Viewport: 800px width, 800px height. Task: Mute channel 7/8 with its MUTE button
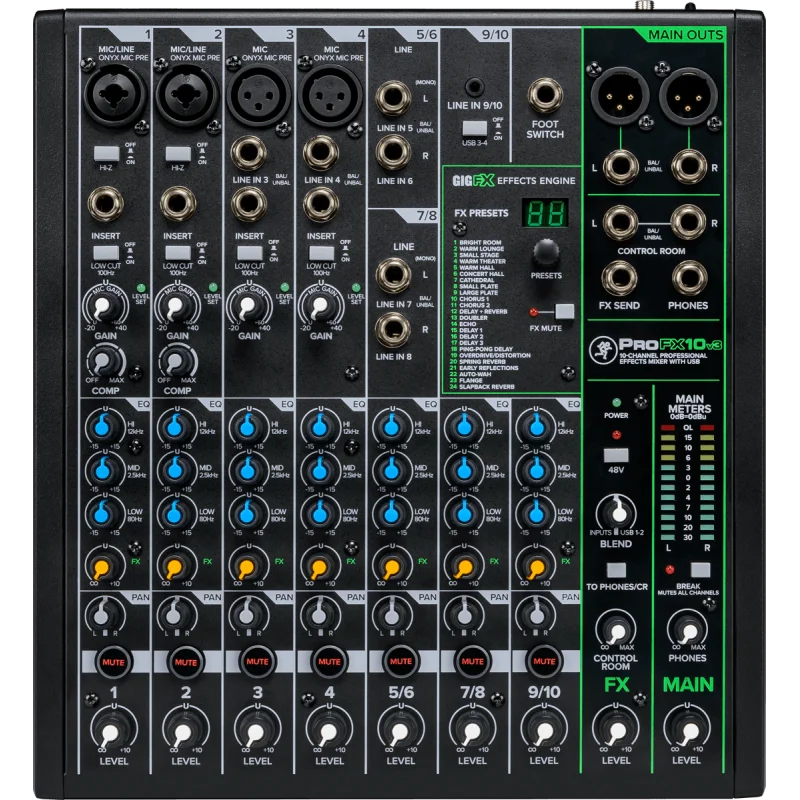472,661
